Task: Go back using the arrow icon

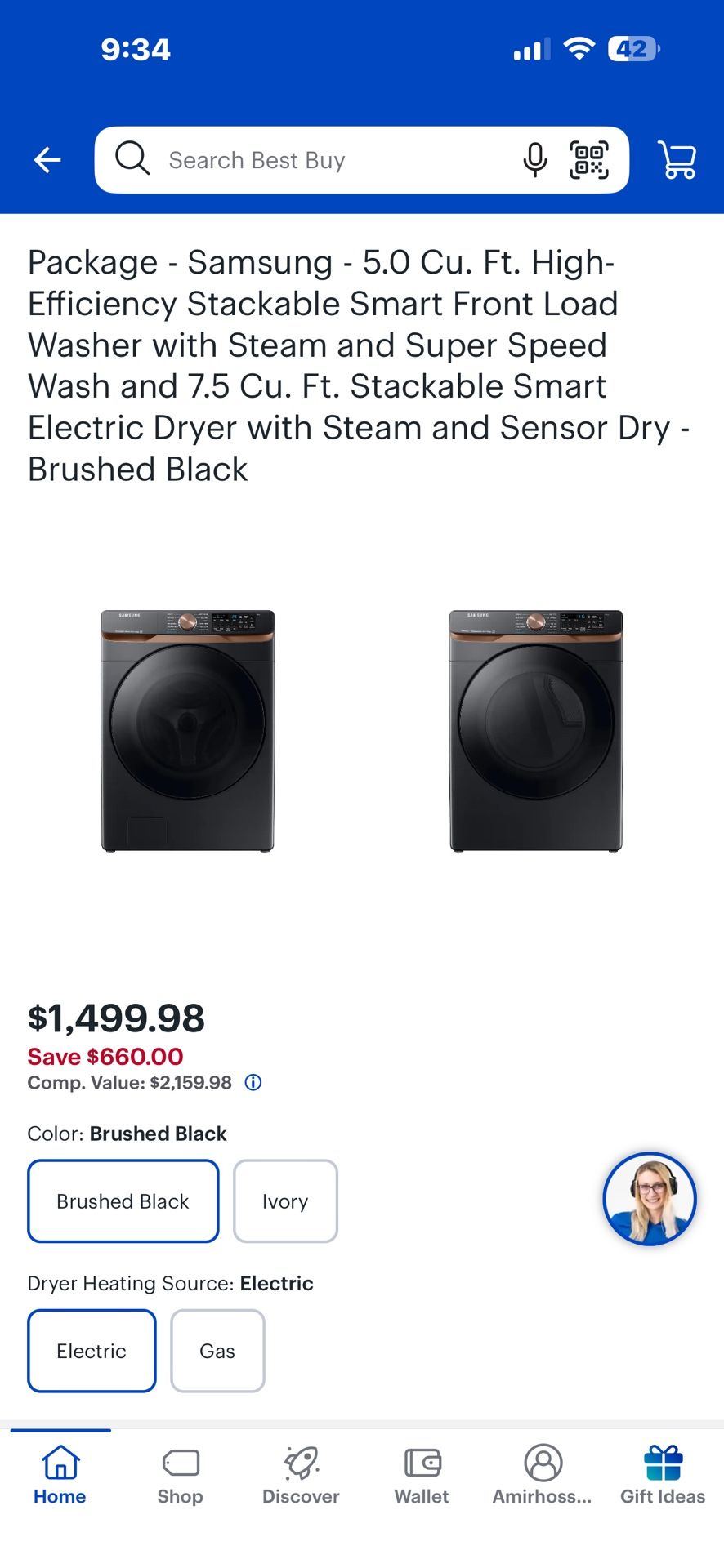Action: pos(47,159)
